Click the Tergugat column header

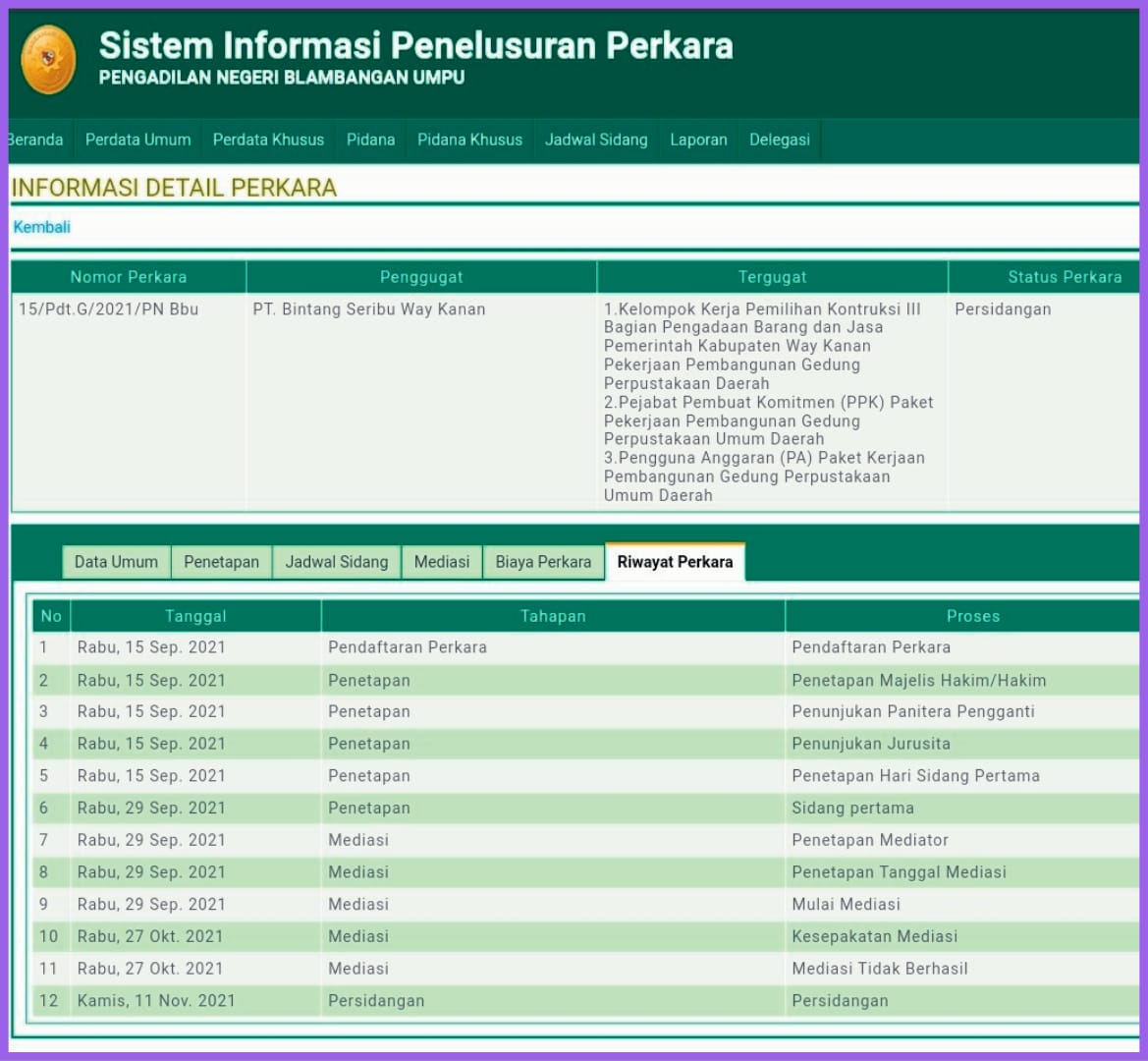[x=773, y=277]
